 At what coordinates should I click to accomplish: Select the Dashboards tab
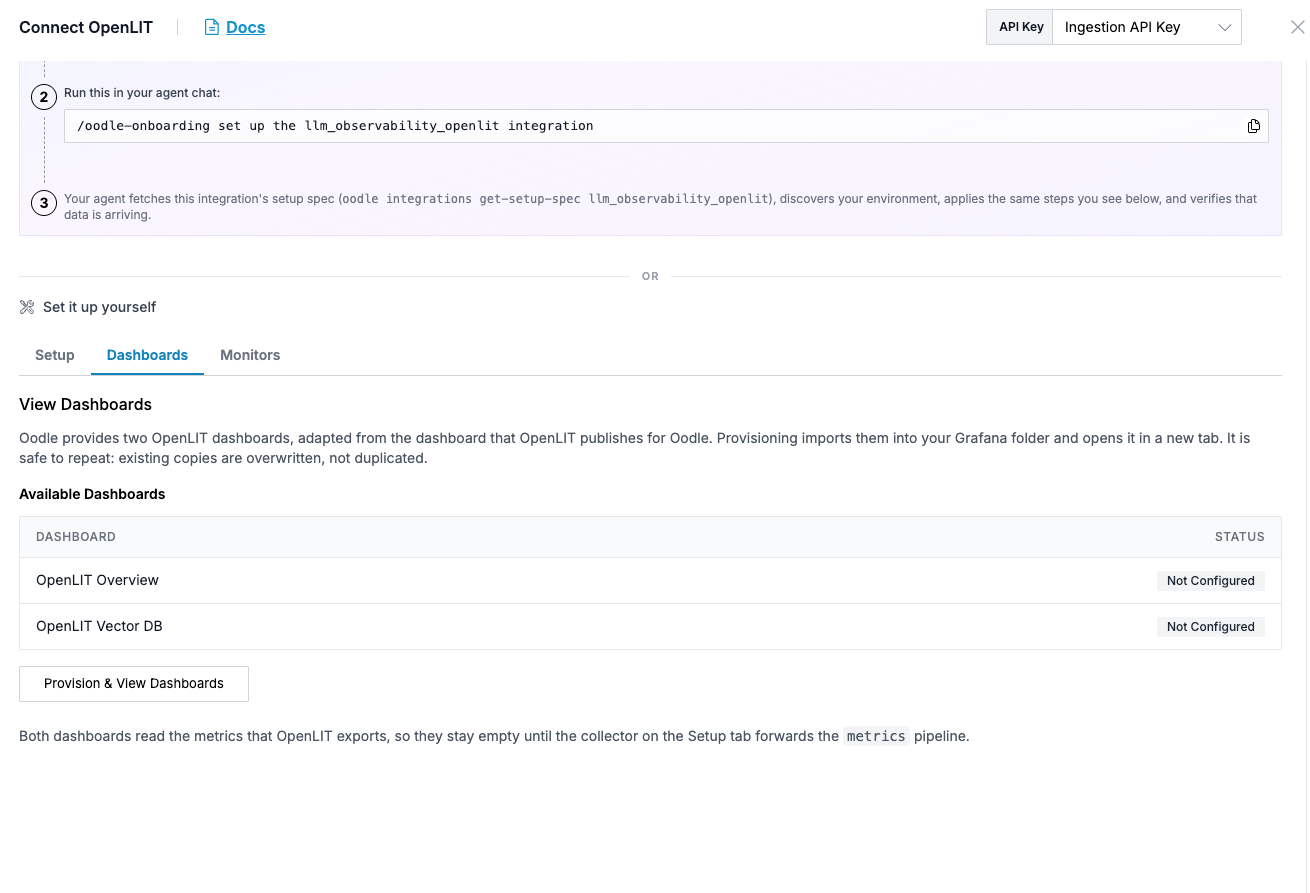point(147,355)
